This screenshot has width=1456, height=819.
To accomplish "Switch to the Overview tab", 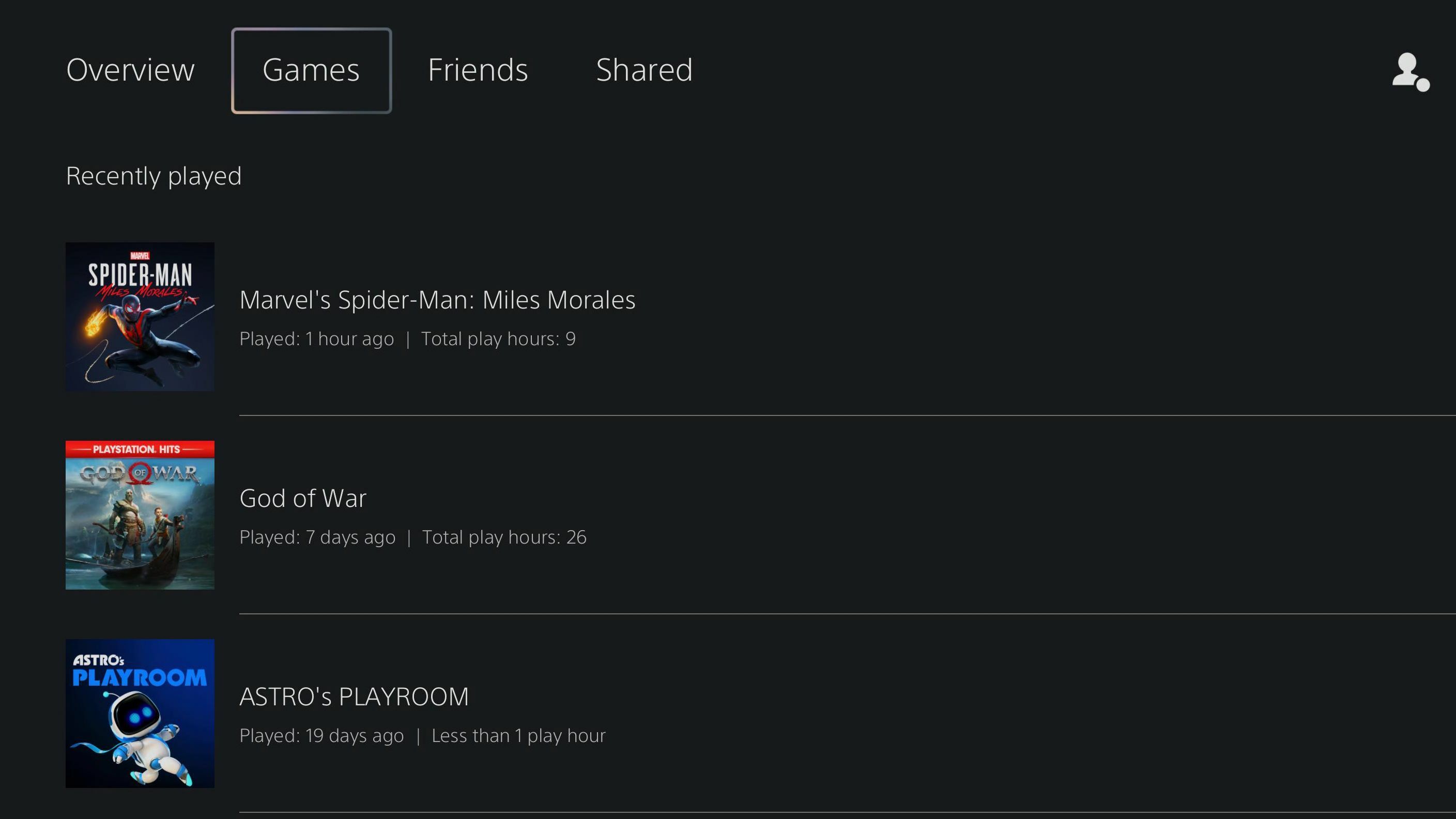I will coord(131,70).
